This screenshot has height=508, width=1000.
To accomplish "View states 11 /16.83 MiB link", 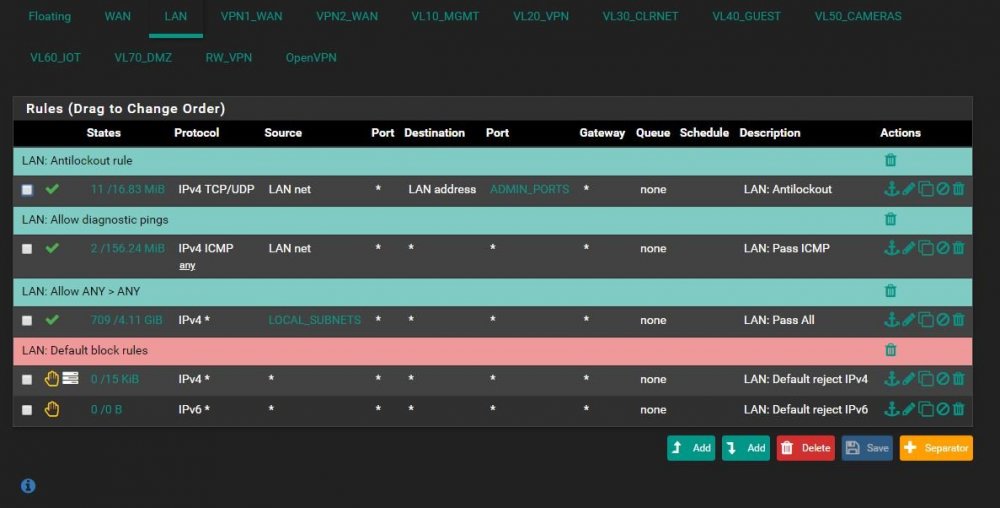I will pos(128,189).
